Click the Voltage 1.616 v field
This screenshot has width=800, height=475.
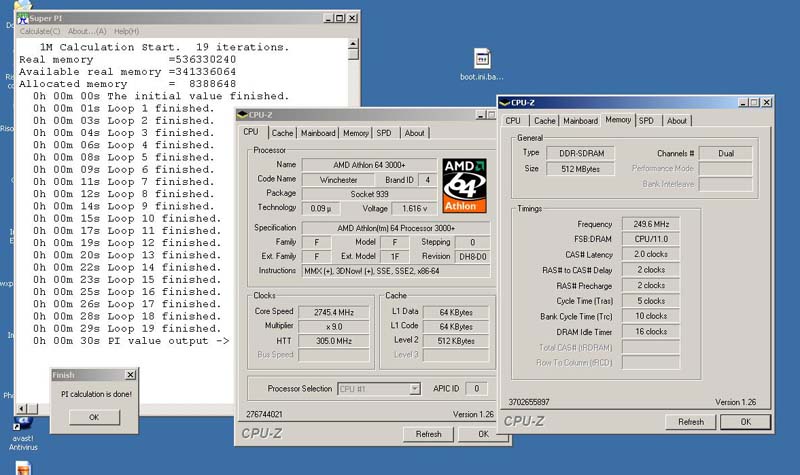415,208
